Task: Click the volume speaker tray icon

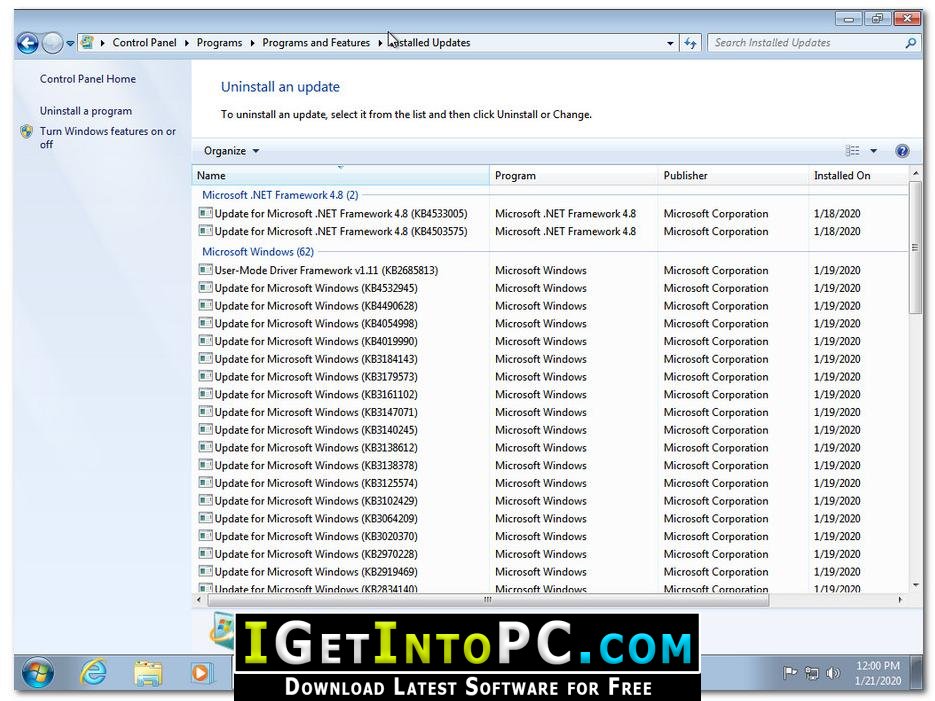Action: tap(832, 674)
